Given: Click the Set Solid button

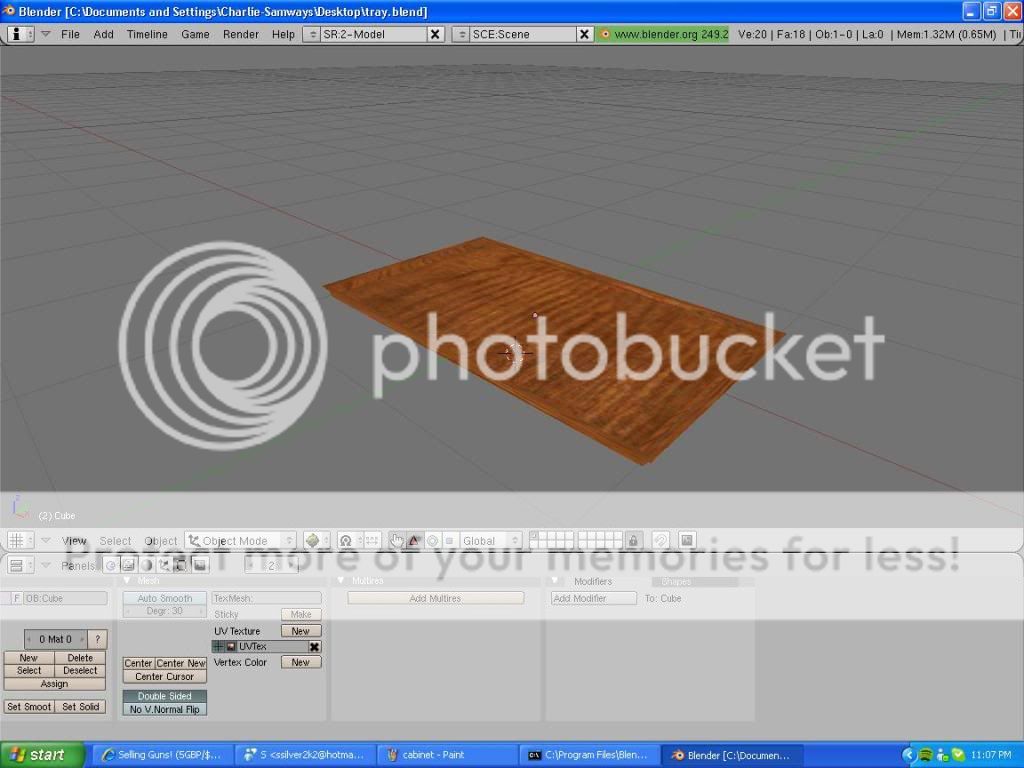Looking at the screenshot, I should pyautogui.click(x=80, y=707).
